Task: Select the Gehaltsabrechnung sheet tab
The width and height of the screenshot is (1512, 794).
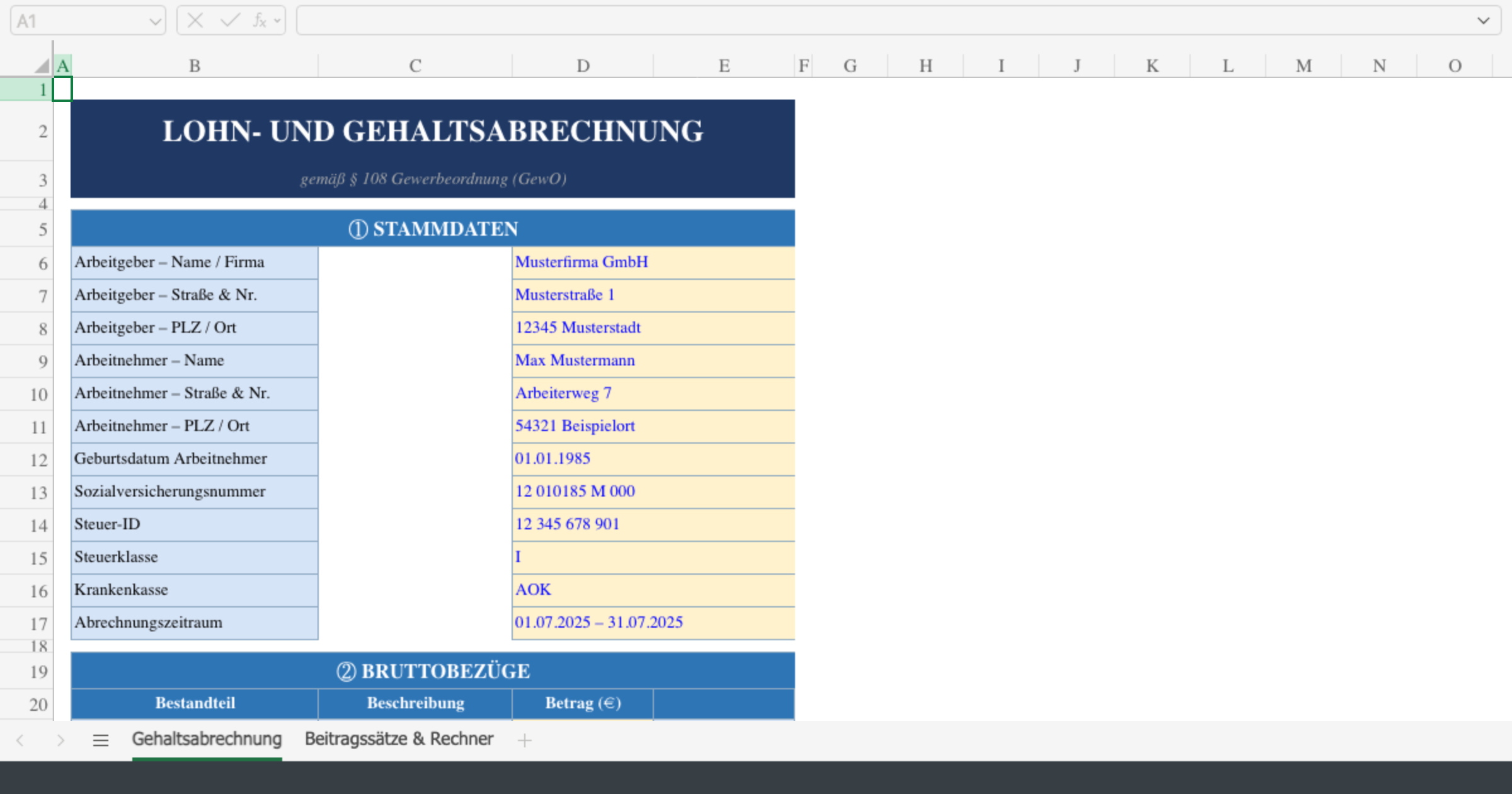Action: 207,739
